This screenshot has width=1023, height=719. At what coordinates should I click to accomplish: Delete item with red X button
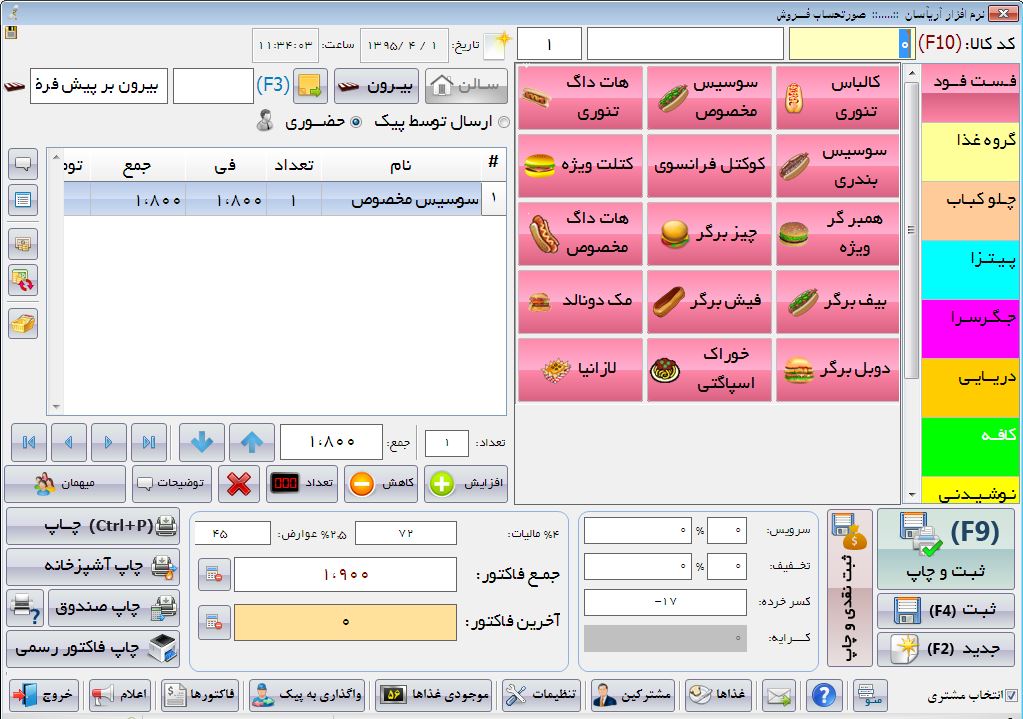click(x=239, y=483)
